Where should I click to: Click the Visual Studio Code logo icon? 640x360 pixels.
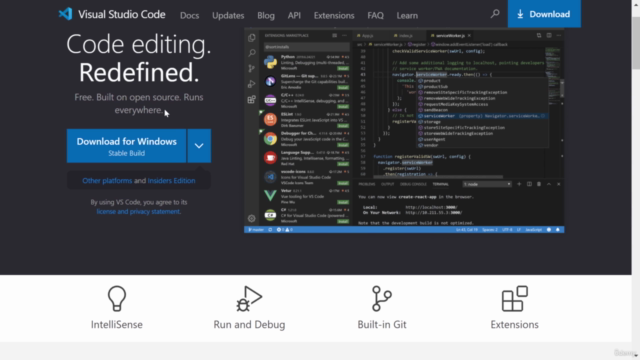pos(65,14)
